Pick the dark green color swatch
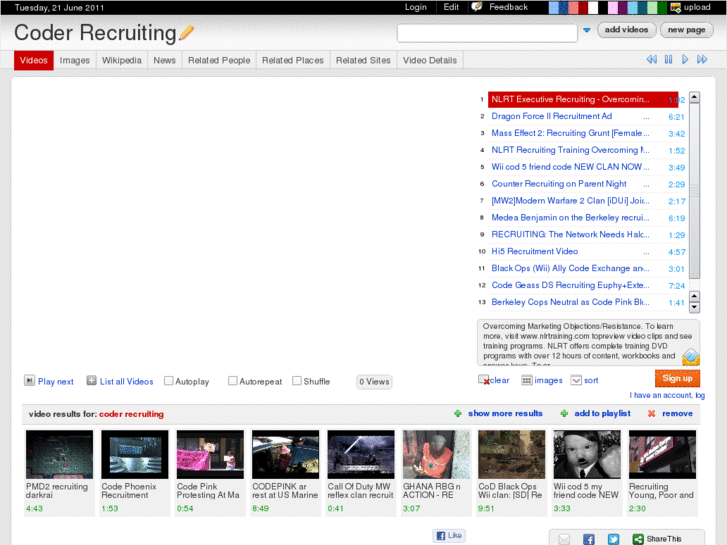Image resolution: width=727 pixels, height=545 pixels. 662,7
